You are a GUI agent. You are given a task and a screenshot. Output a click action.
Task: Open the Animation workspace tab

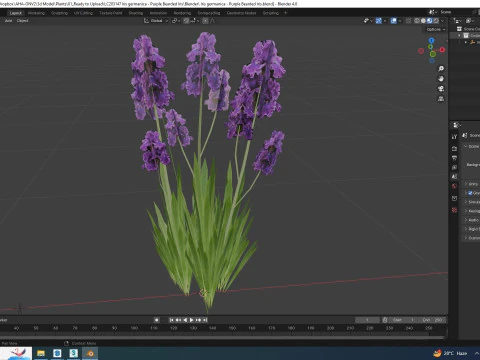[x=158, y=13]
